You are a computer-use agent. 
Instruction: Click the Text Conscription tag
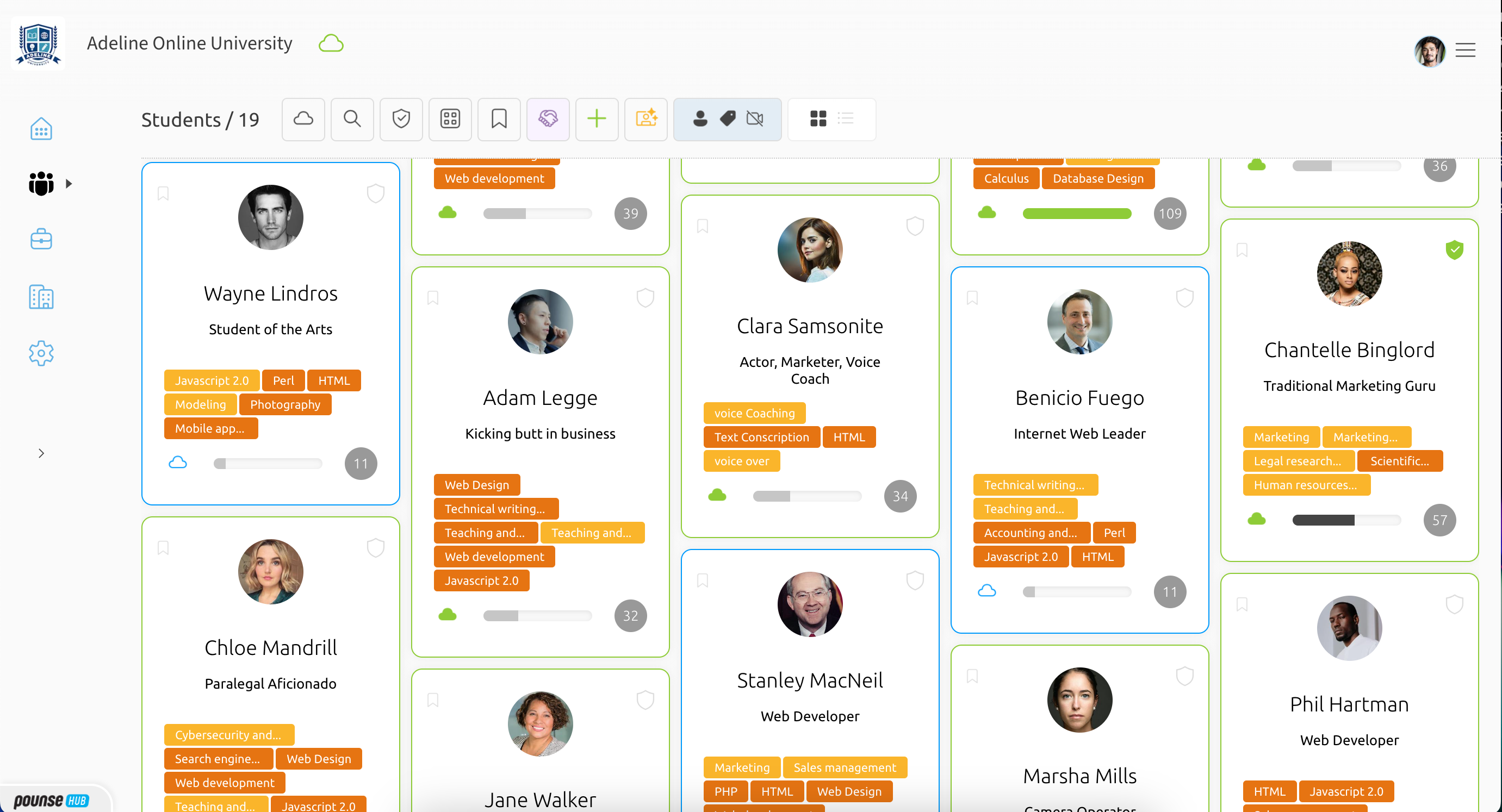point(761,436)
